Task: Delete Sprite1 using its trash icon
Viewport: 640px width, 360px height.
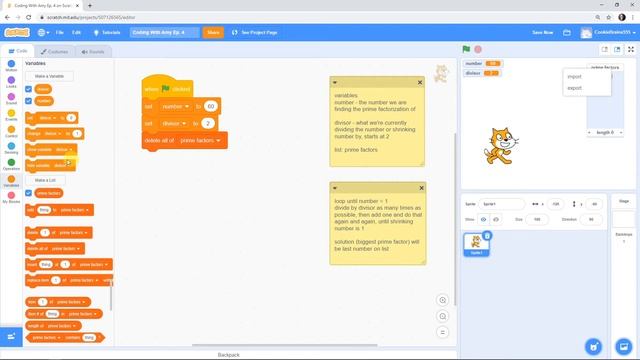Action: pyautogui.click(x=487, y=236)
